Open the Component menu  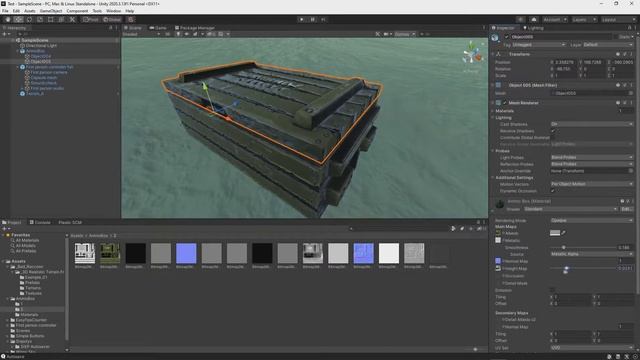(x=77, y=11)
